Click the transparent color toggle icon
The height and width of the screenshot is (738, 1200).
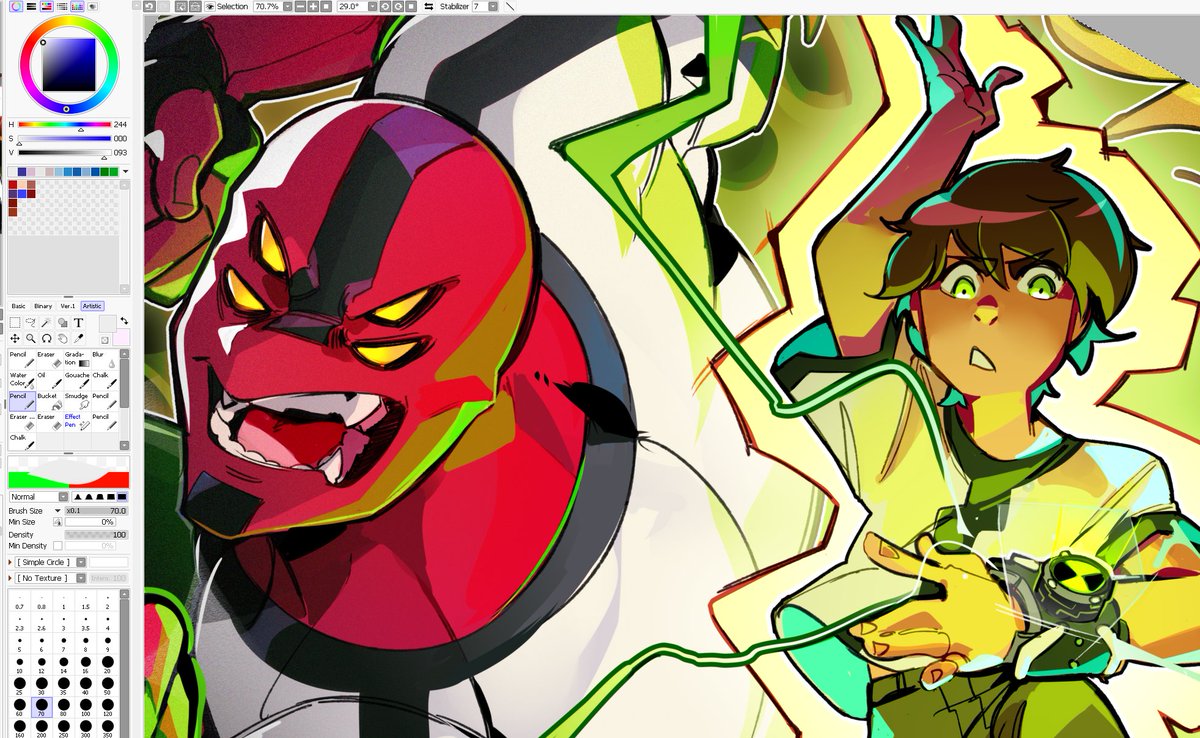[x=105, y=340]
